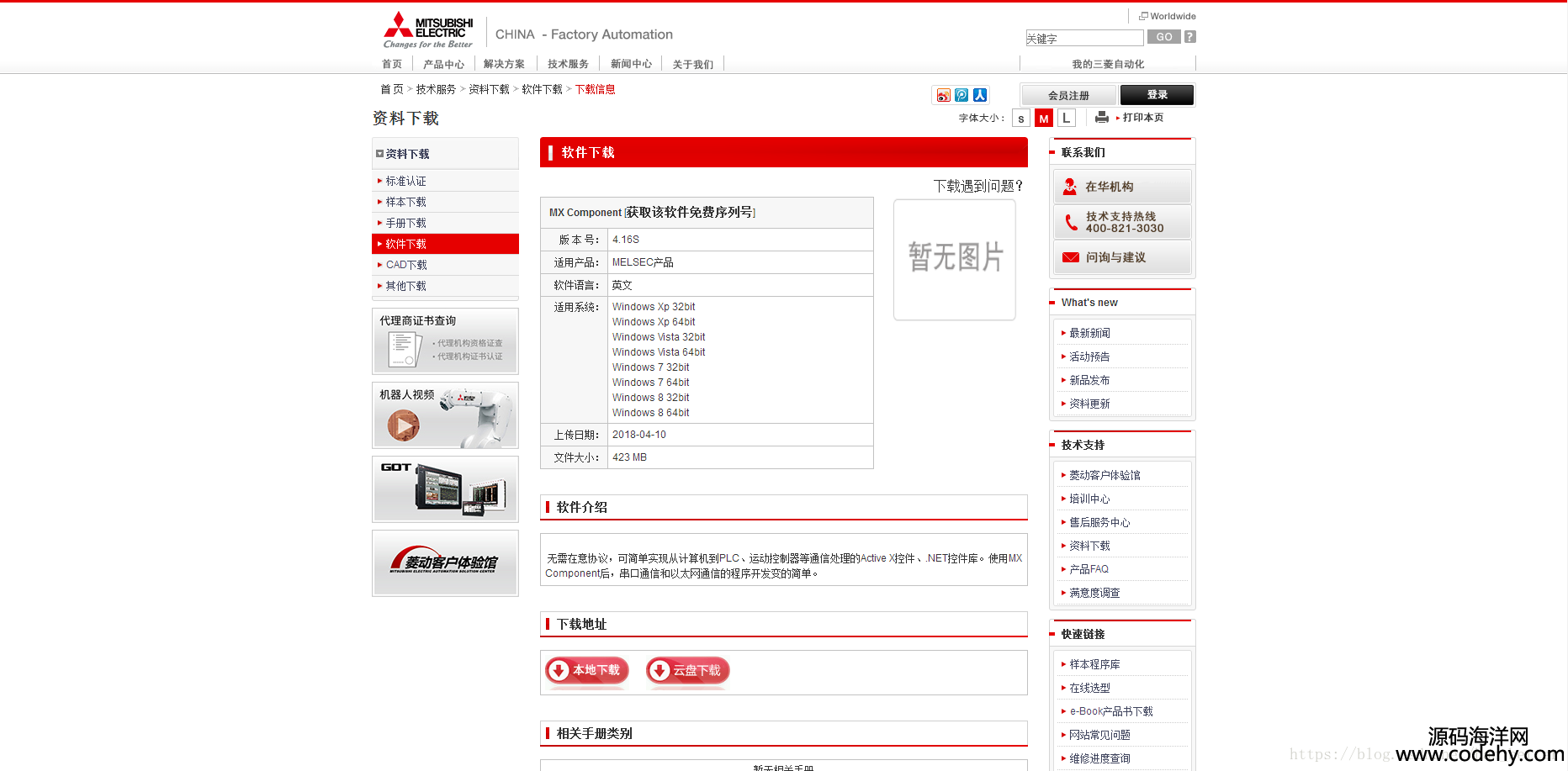Share page via Tencent Weibo icon

pos(961,96)
